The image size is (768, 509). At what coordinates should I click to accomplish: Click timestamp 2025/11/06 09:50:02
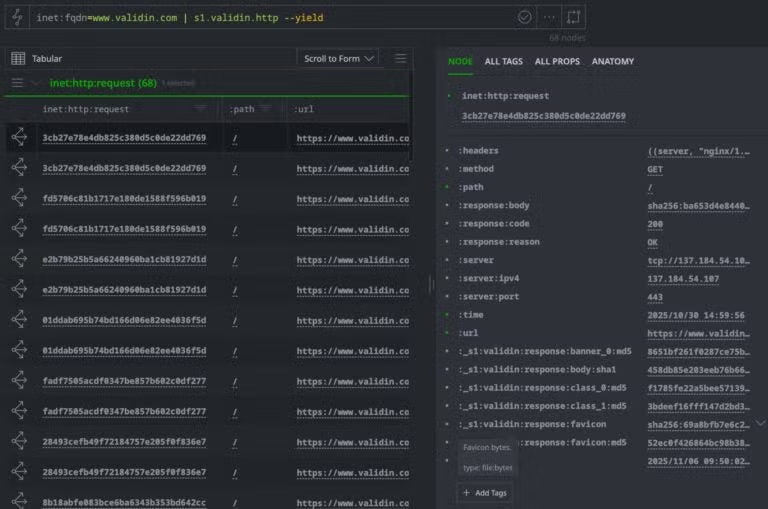point(698,461)
